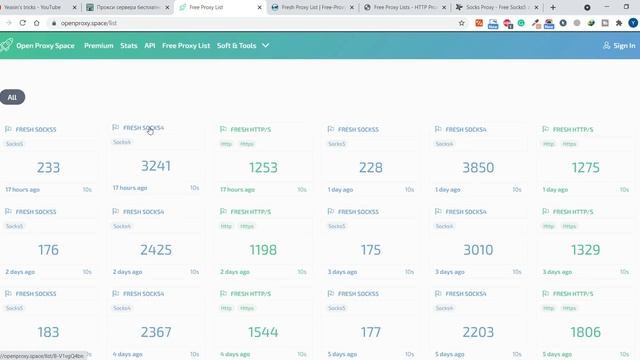Select the All filter pill

click(x=12, y=97)
